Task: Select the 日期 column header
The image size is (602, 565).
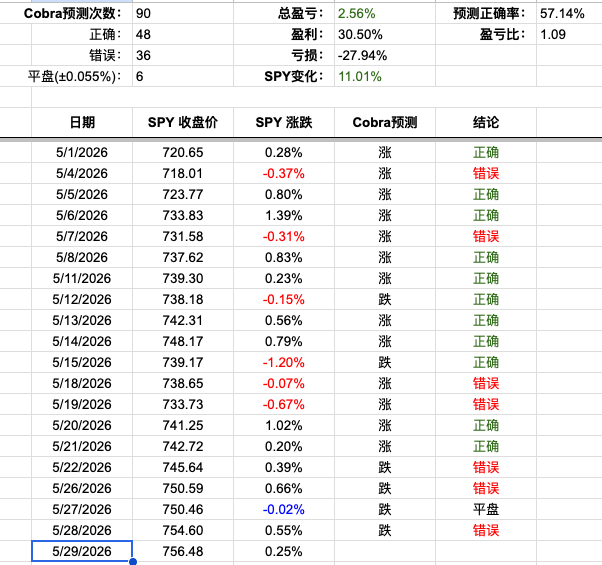Action: tap(82, 122)
